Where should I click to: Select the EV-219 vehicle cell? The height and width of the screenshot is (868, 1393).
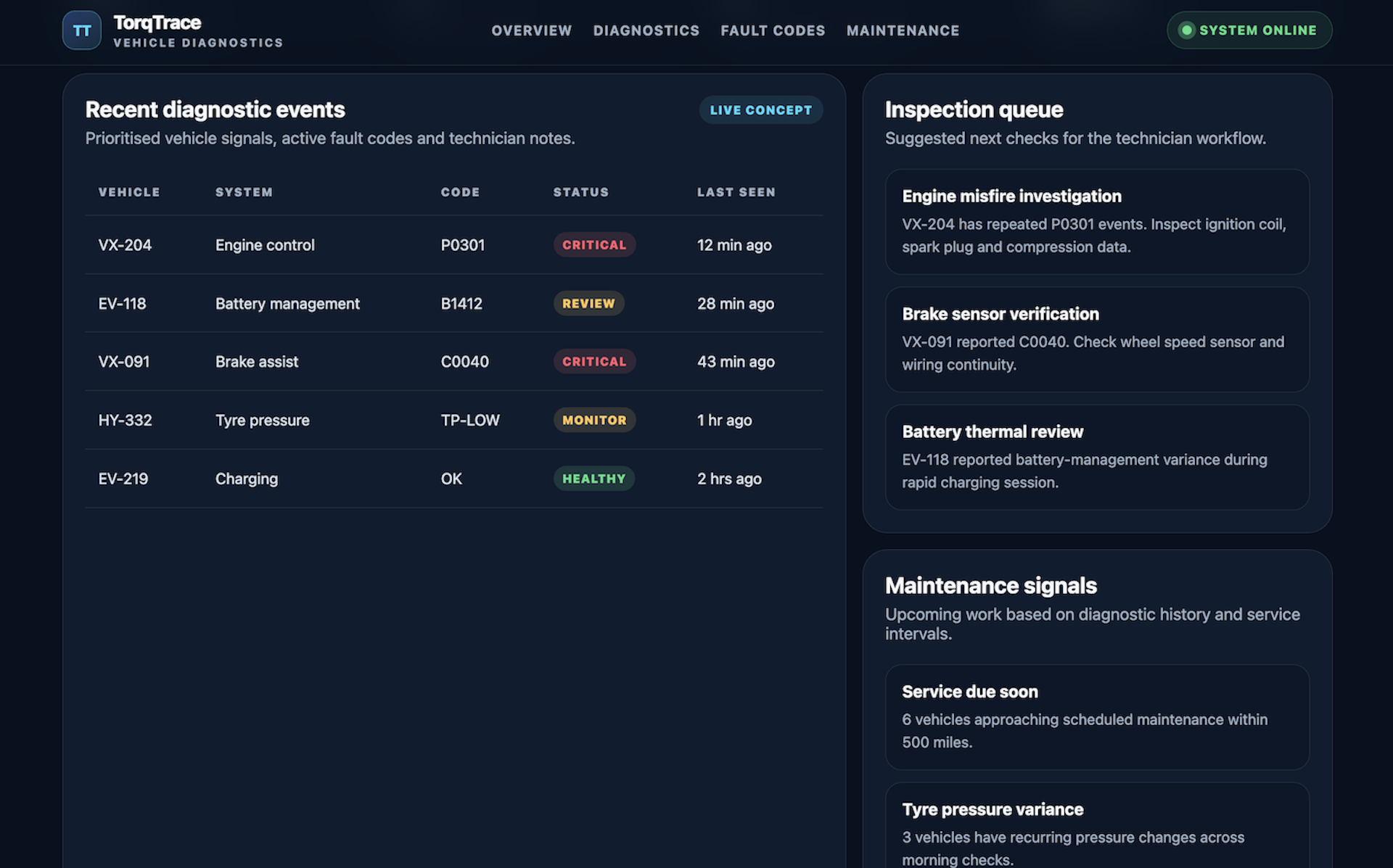click(x=123, y=479)
